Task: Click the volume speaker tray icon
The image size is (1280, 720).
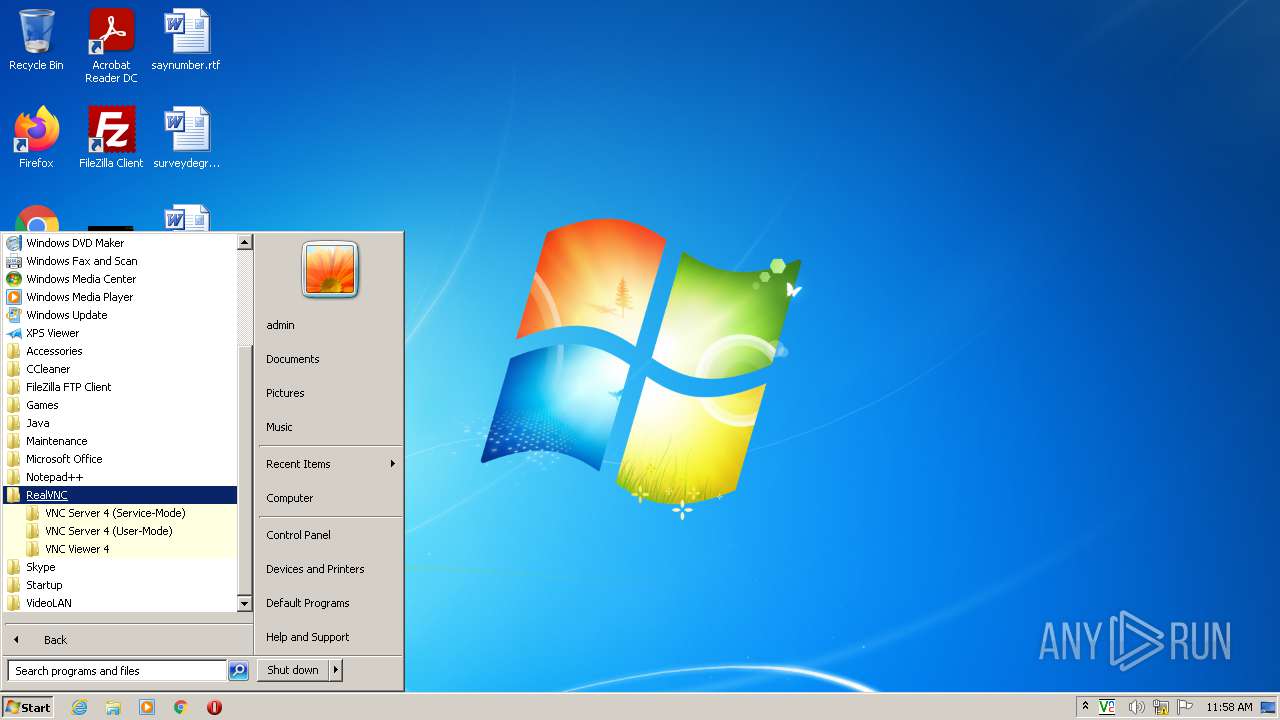Action: coord(1136,707)
